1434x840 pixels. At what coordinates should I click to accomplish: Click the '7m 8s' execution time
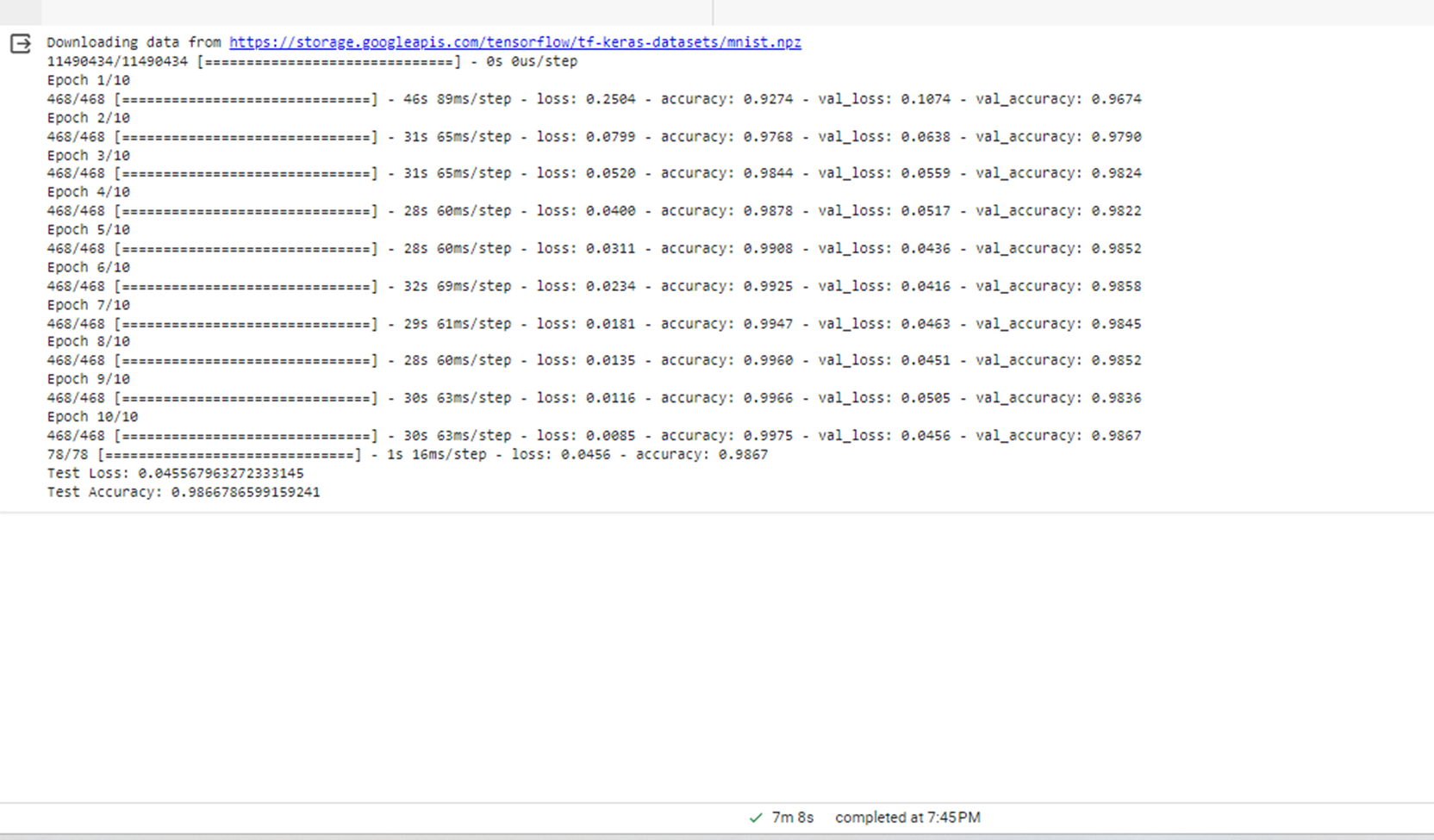(793, 818)
